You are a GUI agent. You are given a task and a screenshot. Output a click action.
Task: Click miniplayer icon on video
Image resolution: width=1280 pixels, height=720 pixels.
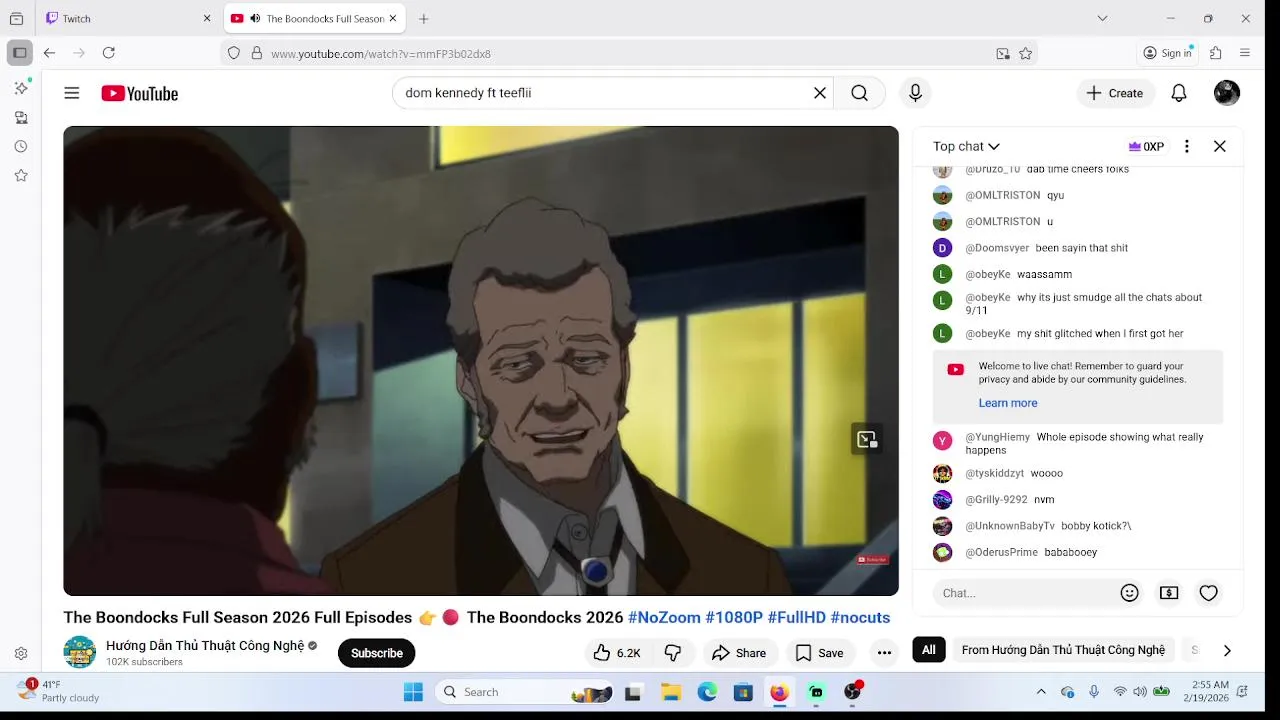click(x=866, y=439)
